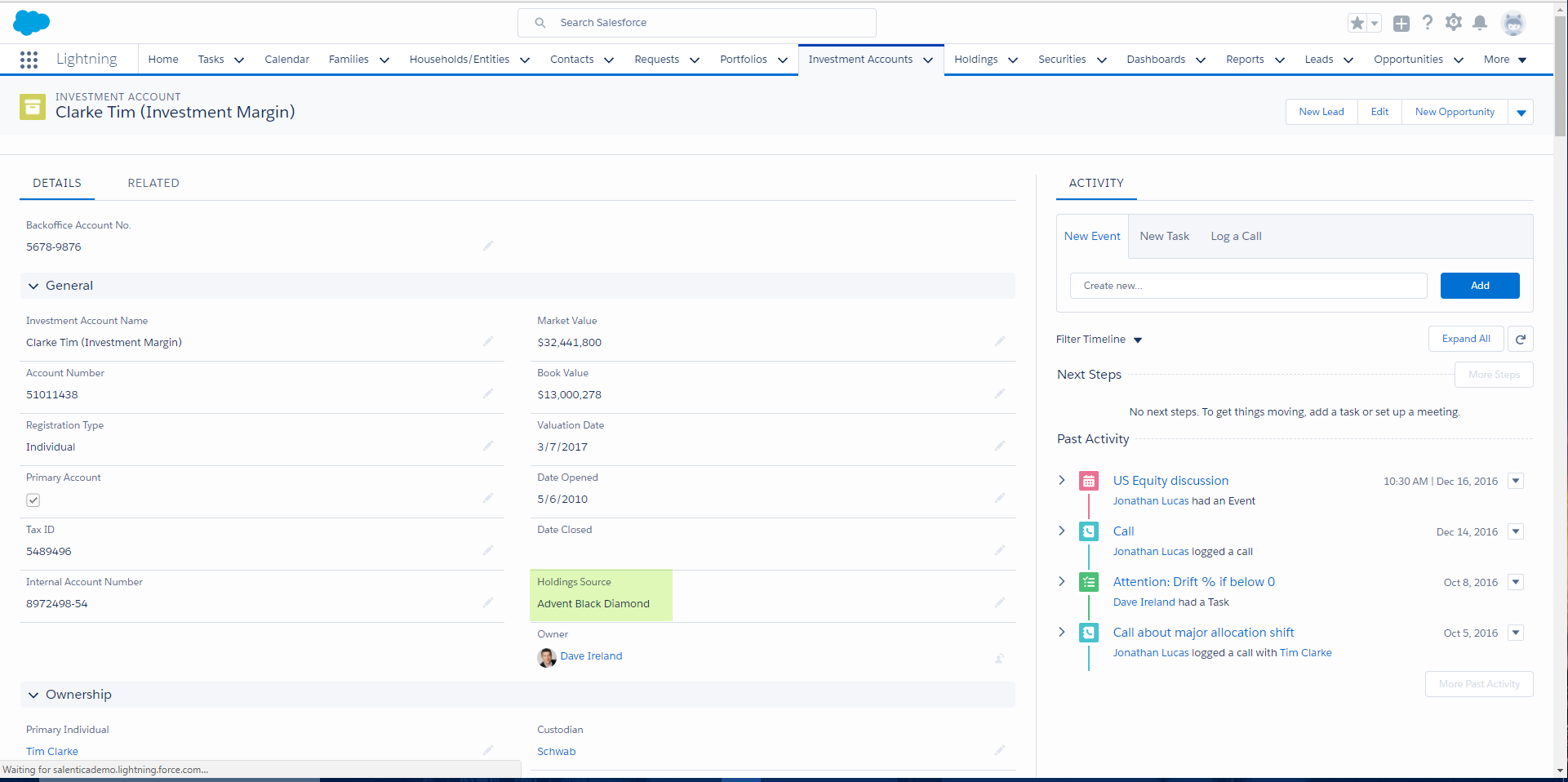Click the US Equity discussion event icon

1089,481
